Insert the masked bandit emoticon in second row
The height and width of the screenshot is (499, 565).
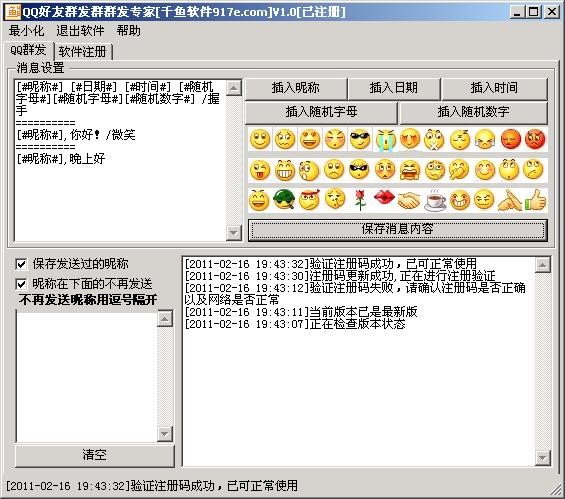point(360,170)
